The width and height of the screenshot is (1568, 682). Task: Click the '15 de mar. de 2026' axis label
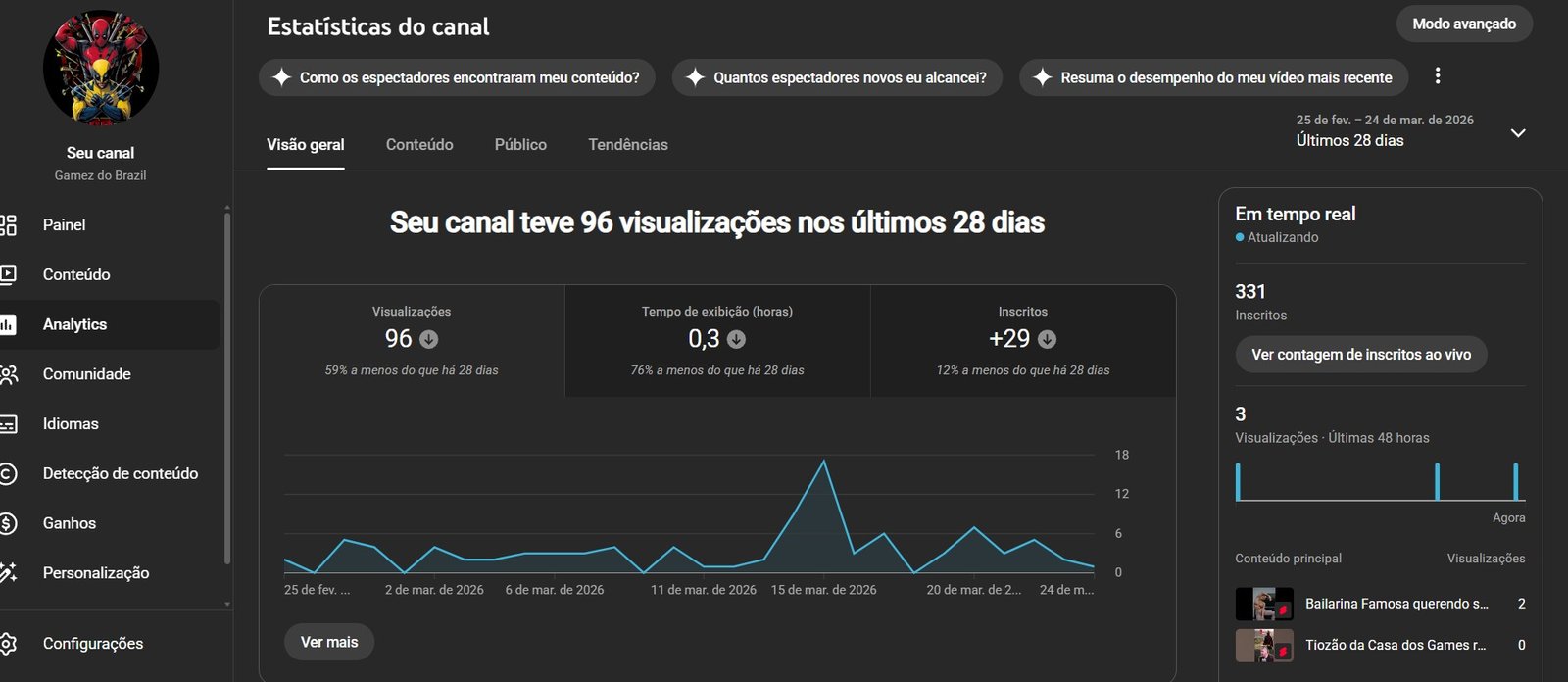[823, 590]
